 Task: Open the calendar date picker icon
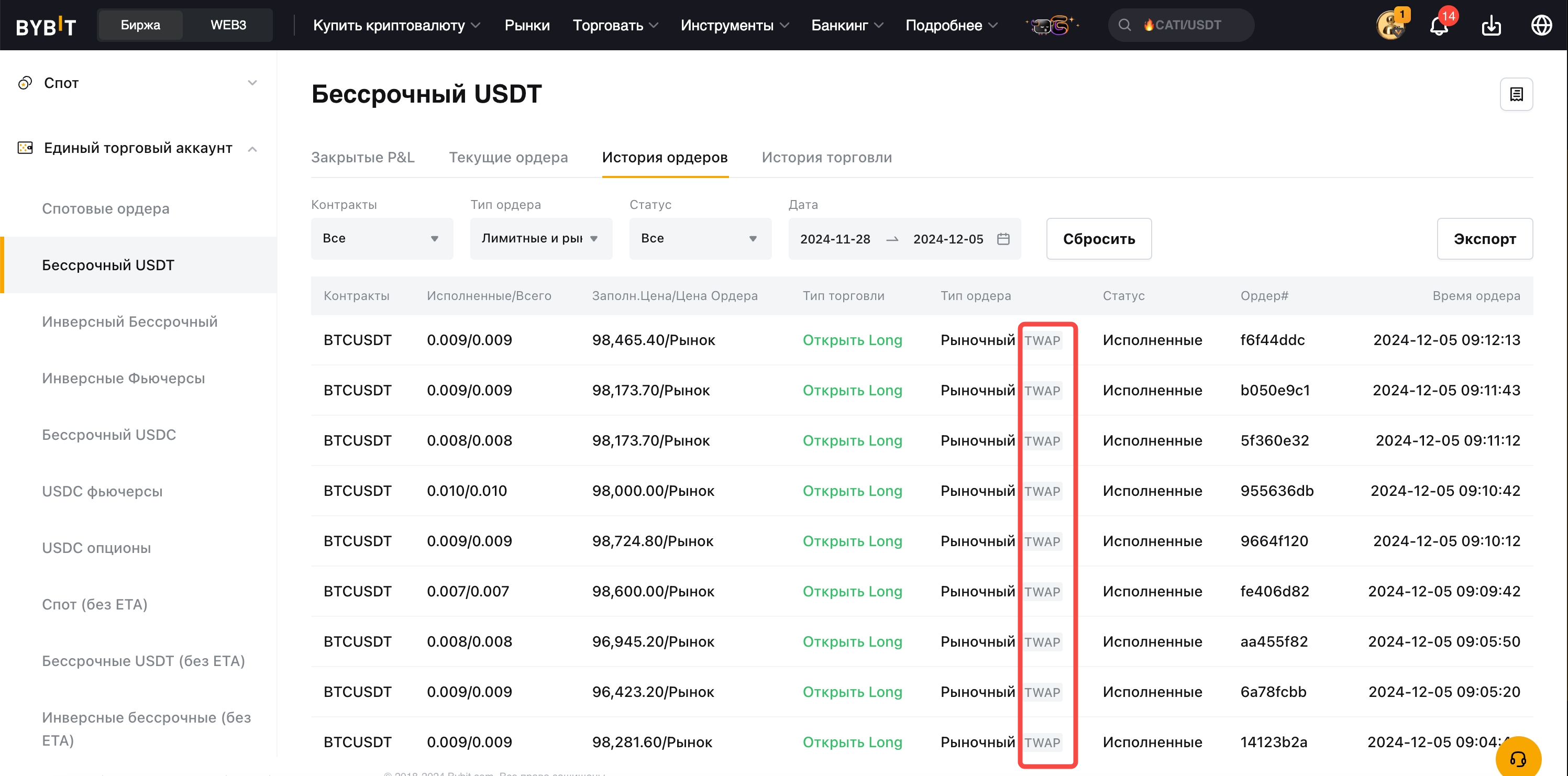tap(1003, 239)
